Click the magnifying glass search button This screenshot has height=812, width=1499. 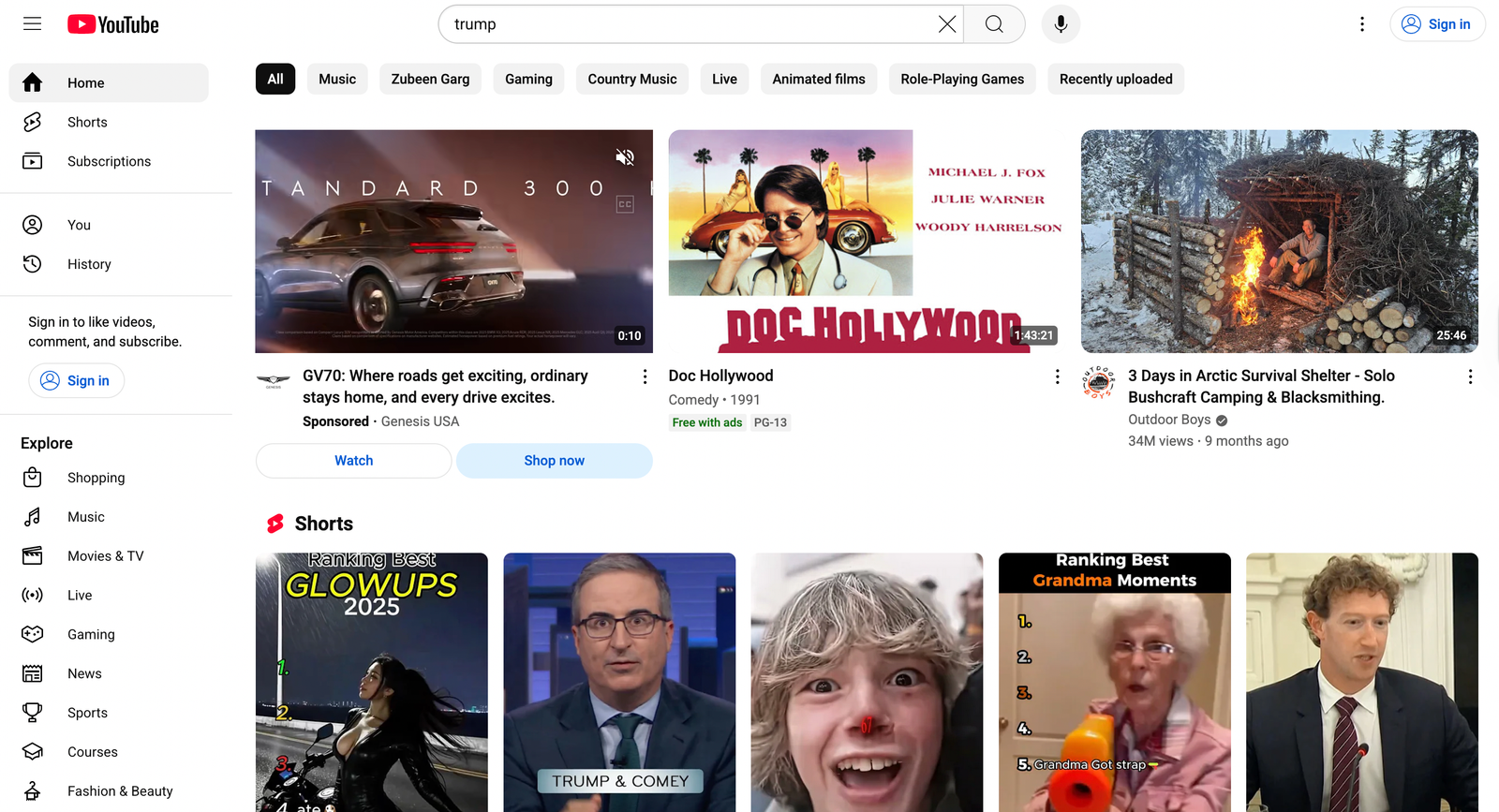(994, 24)
